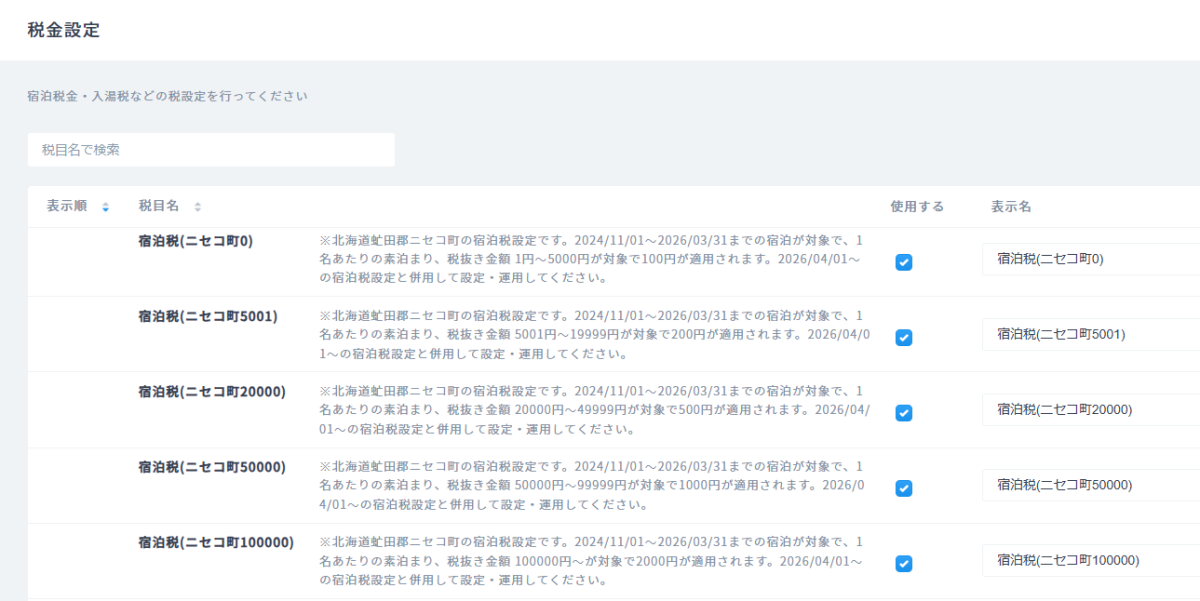Screen dimensions: 1200x601
Task: Select the 表示名 input for 宿泊税(ニセコ町50000)
Action: point(1090,485)
